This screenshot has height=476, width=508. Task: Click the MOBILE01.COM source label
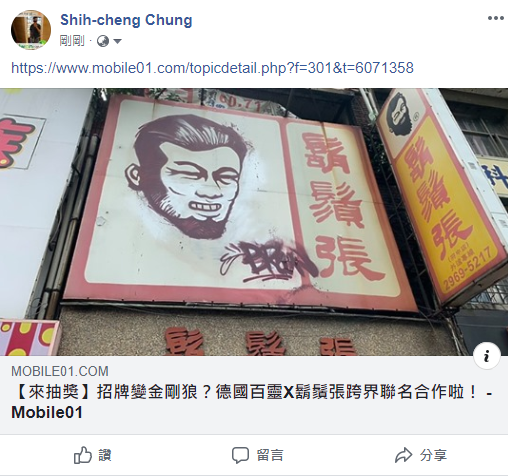60,371
